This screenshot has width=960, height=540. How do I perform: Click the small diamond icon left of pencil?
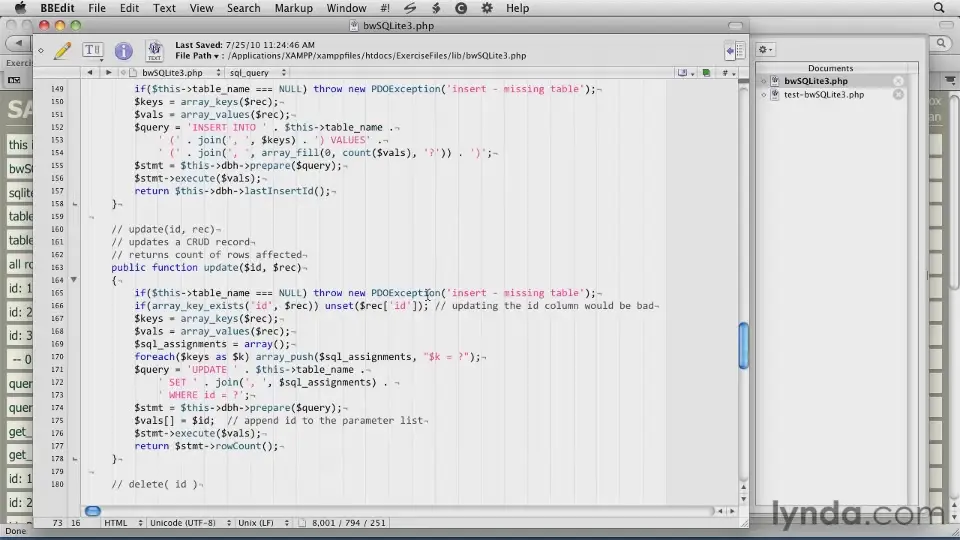pos(41,51)
